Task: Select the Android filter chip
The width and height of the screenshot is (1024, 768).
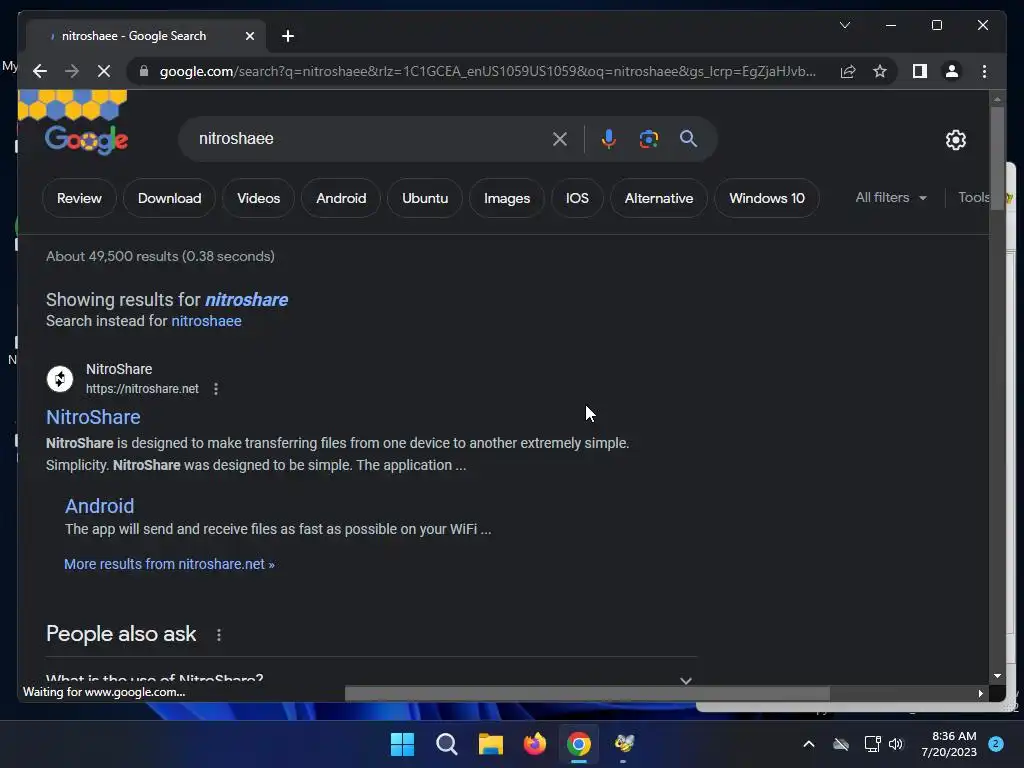Action: click(341, 198)
